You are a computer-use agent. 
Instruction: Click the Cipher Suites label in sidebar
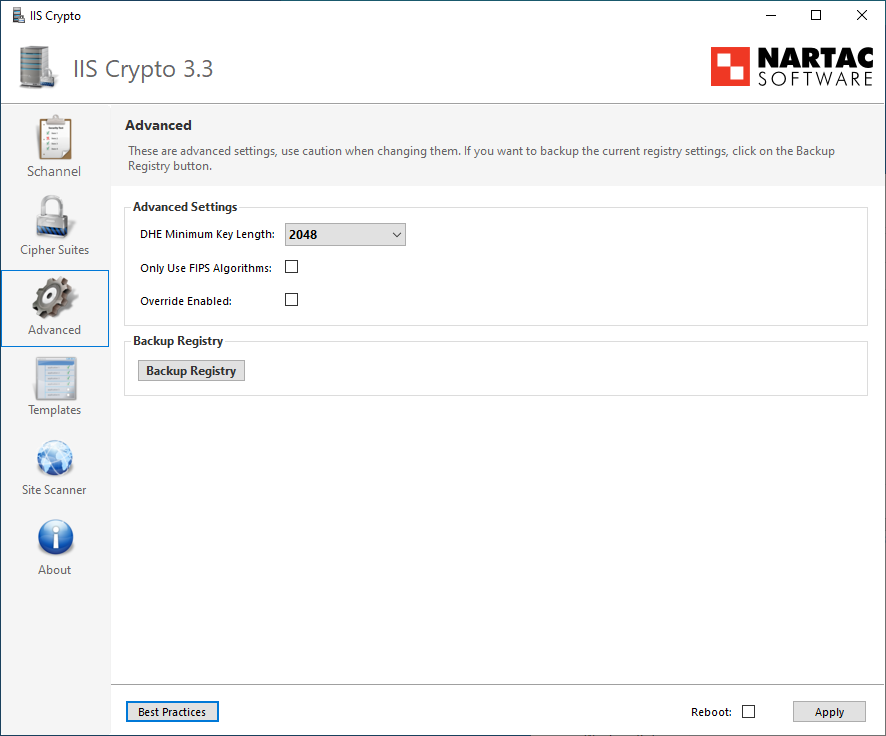click(54, 250)
